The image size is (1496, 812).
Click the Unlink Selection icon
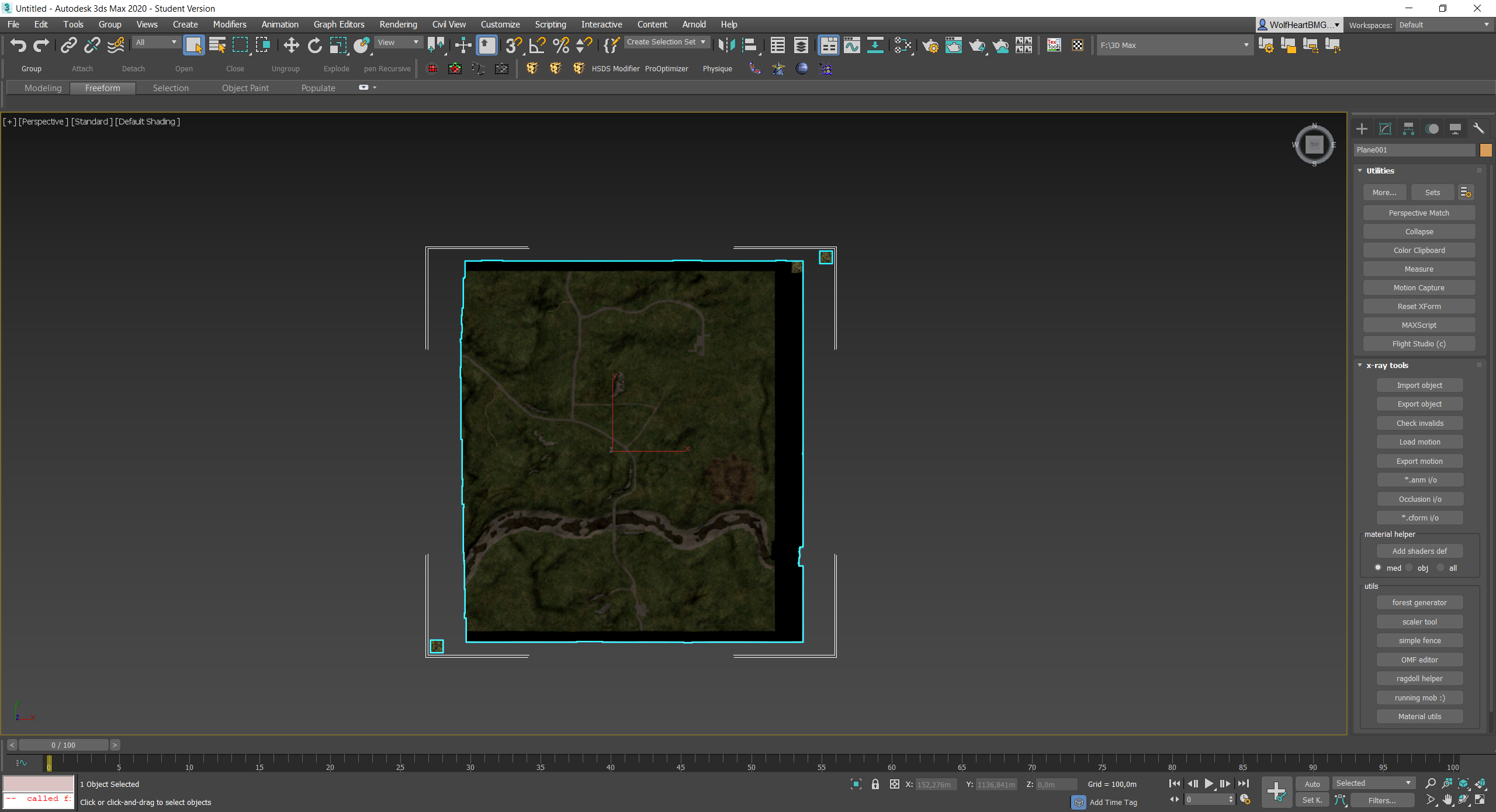(92, 45)
